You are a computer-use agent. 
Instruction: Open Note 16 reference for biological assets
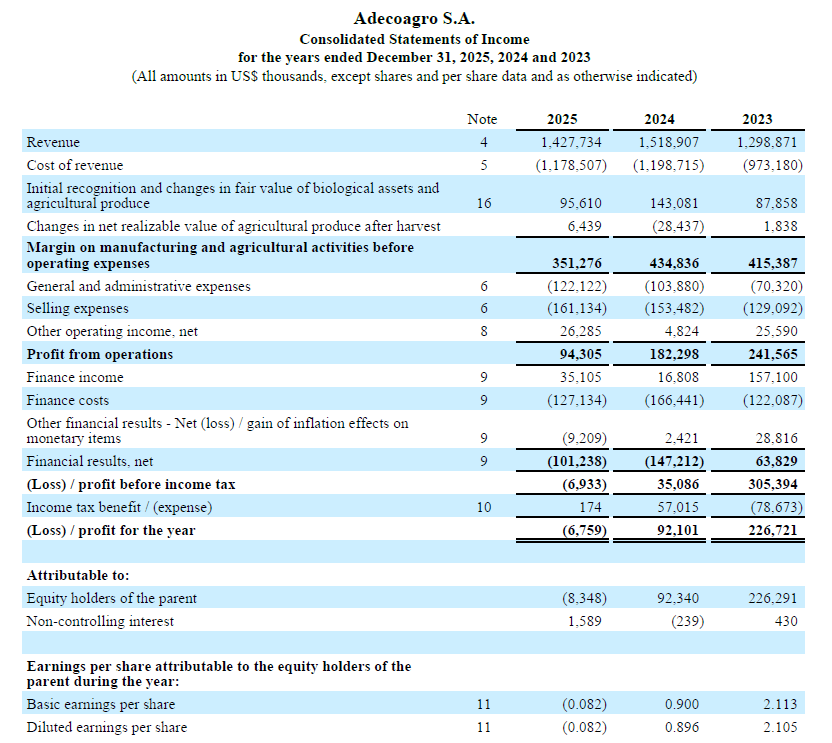[x=483, y=203]
